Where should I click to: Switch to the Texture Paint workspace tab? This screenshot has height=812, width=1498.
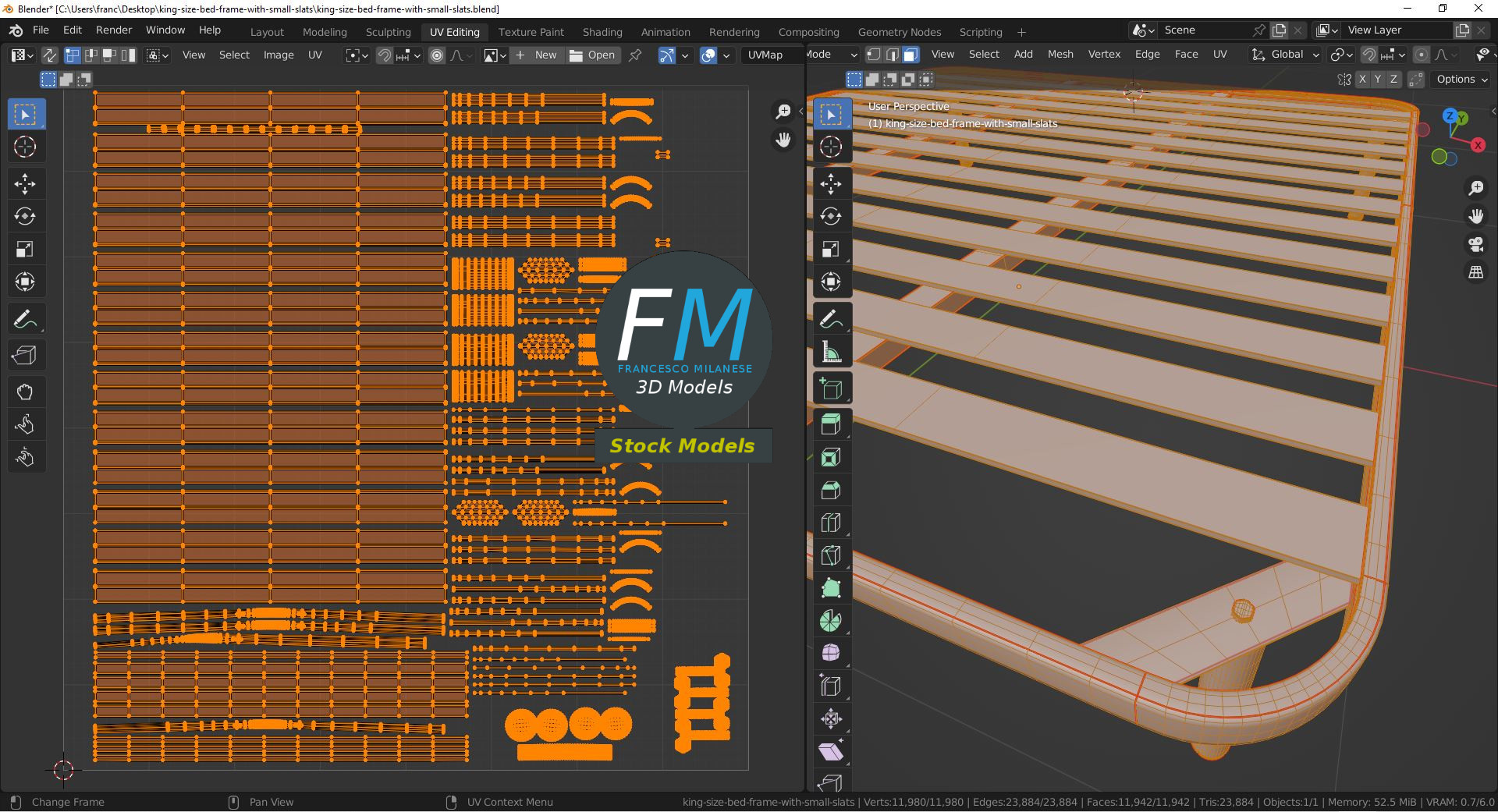(531, 32)
